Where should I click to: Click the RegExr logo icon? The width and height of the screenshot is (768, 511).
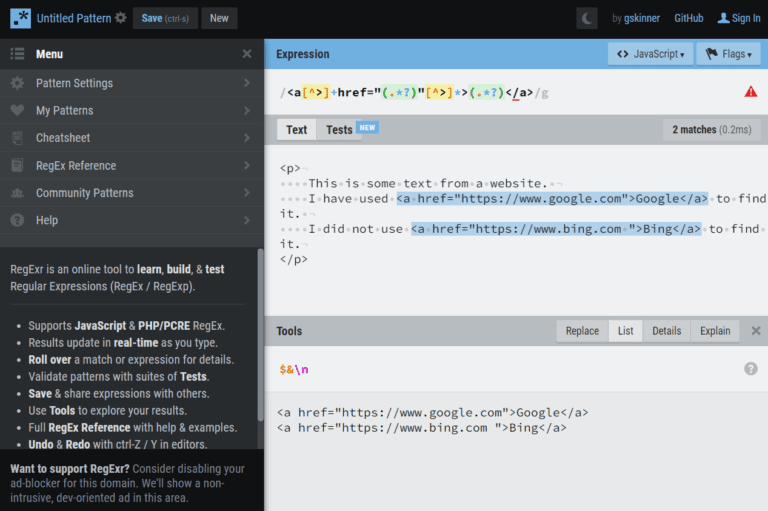tap(19, 18)
